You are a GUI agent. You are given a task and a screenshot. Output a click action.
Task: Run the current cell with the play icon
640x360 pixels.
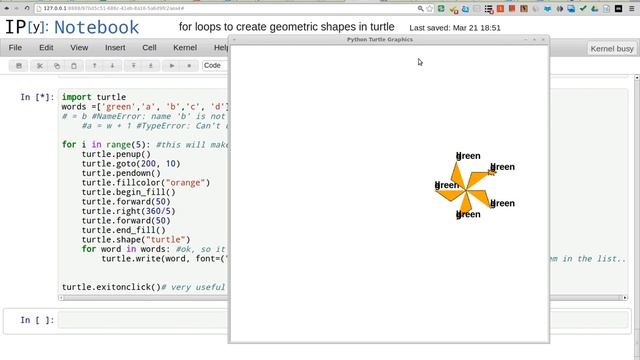click(172, 66)
